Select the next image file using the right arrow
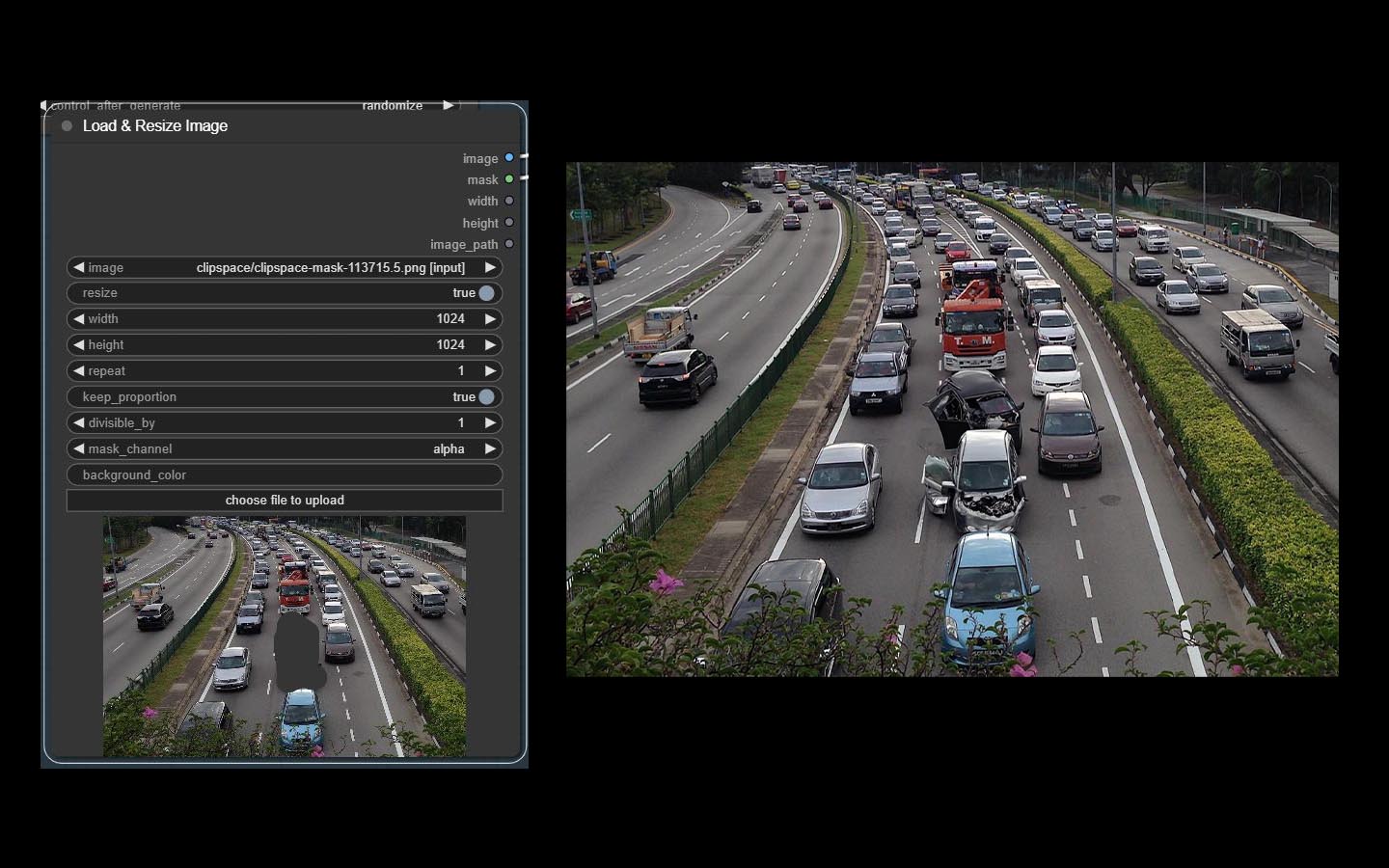This screenshot has height=868, width=1389. click(490, 267)
